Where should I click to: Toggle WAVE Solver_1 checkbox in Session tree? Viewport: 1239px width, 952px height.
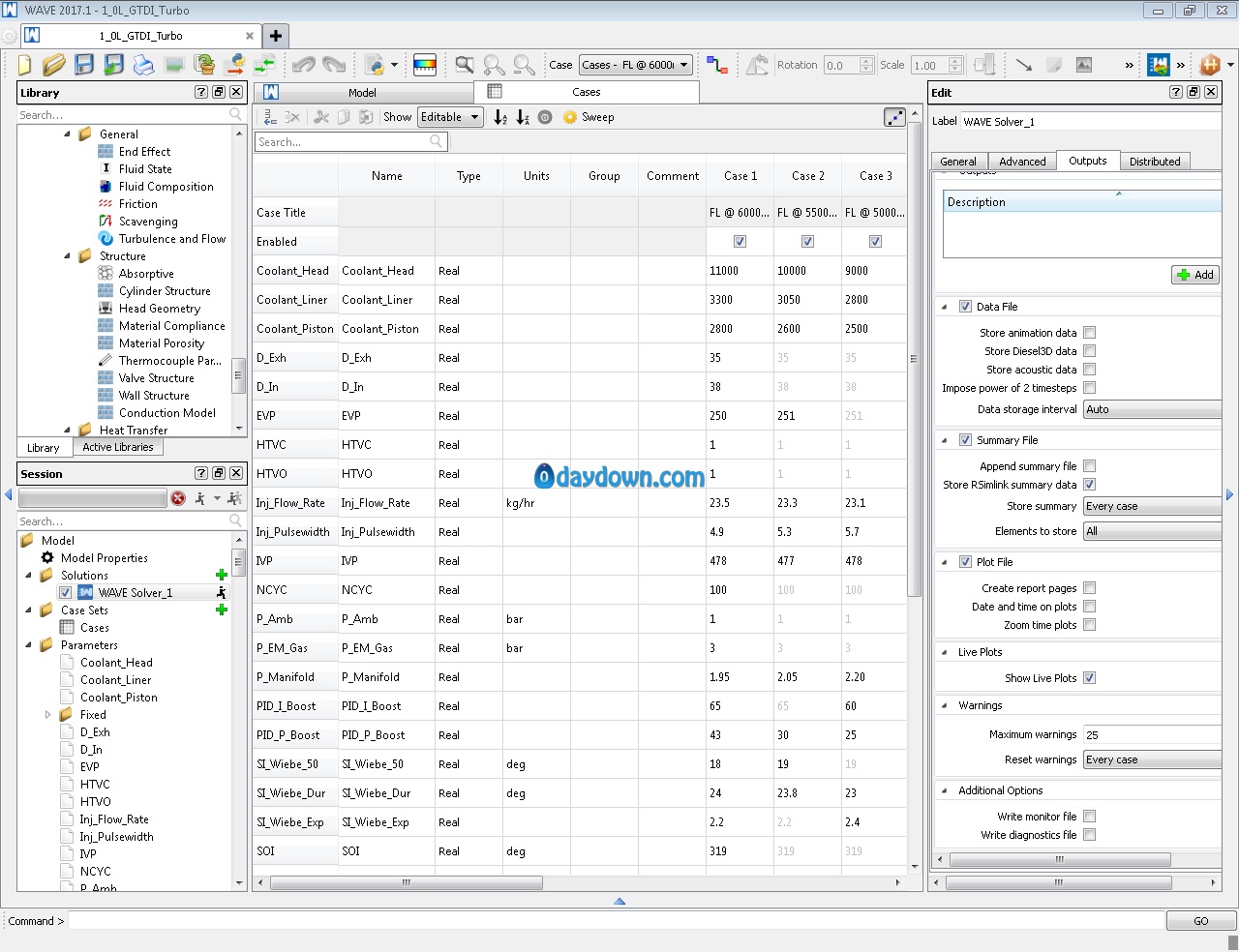point(65,593)
